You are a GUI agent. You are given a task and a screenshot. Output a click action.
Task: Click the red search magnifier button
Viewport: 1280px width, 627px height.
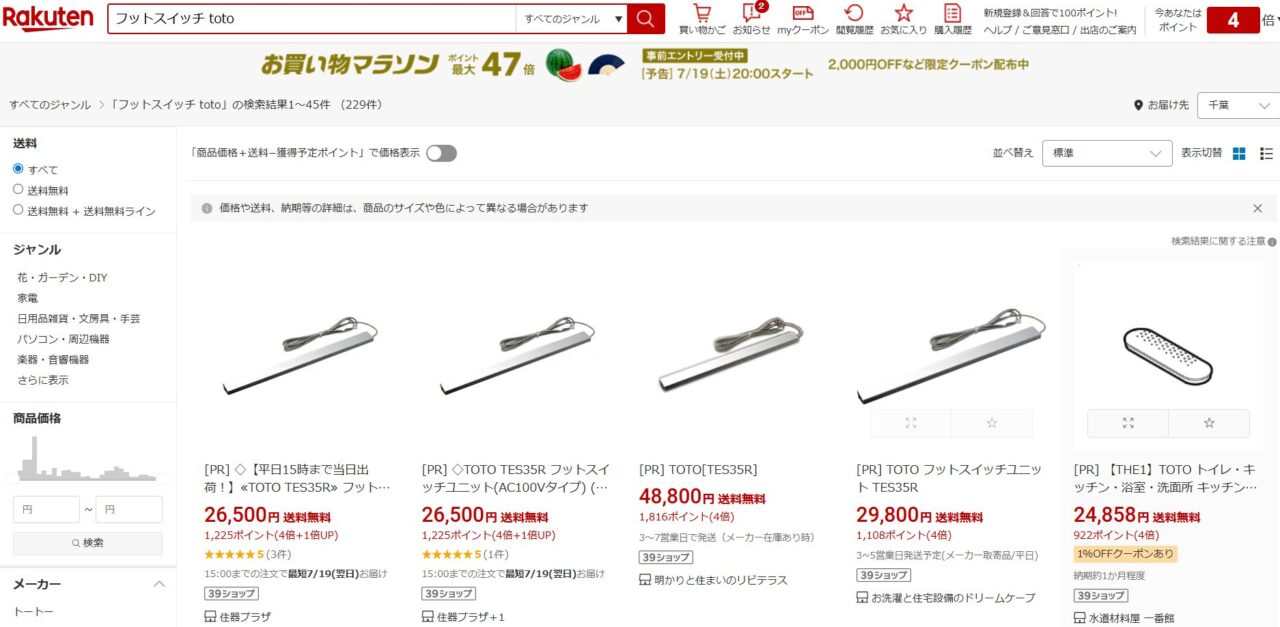coord(646,18)
